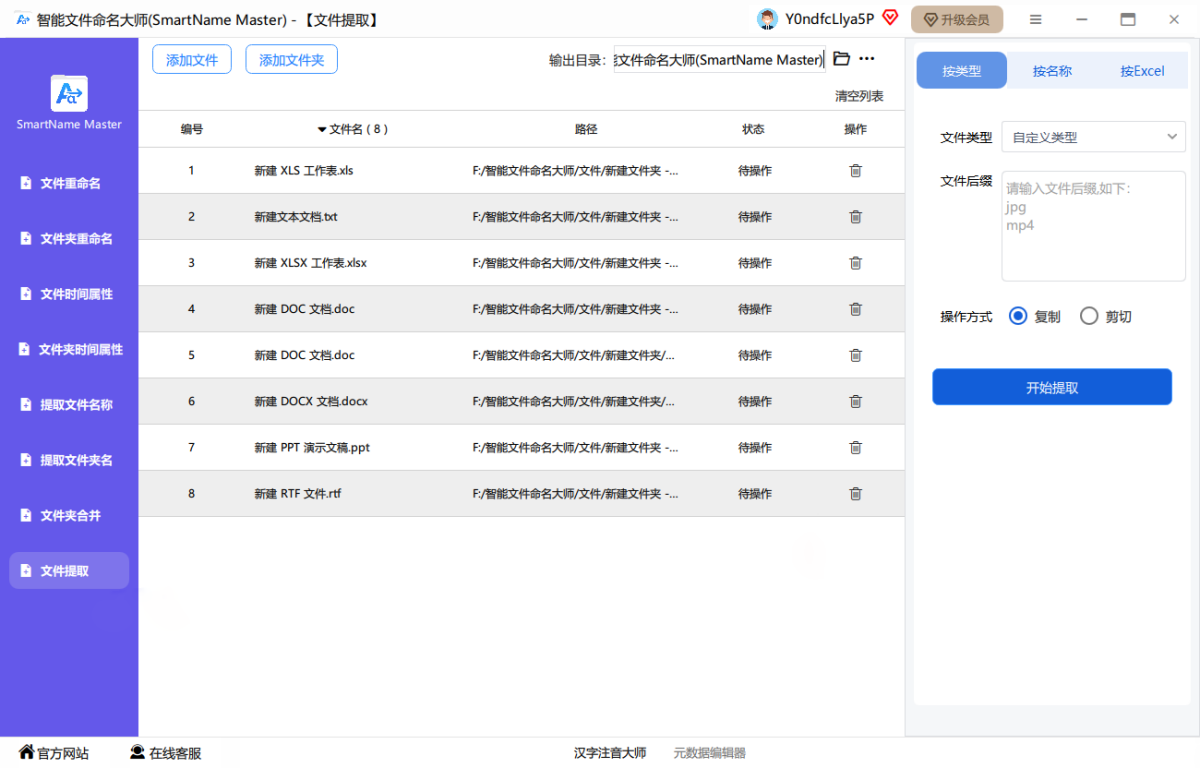Open output directory folder icon
Viewport: 1200px width, 768px height.
tap(841, 59)
